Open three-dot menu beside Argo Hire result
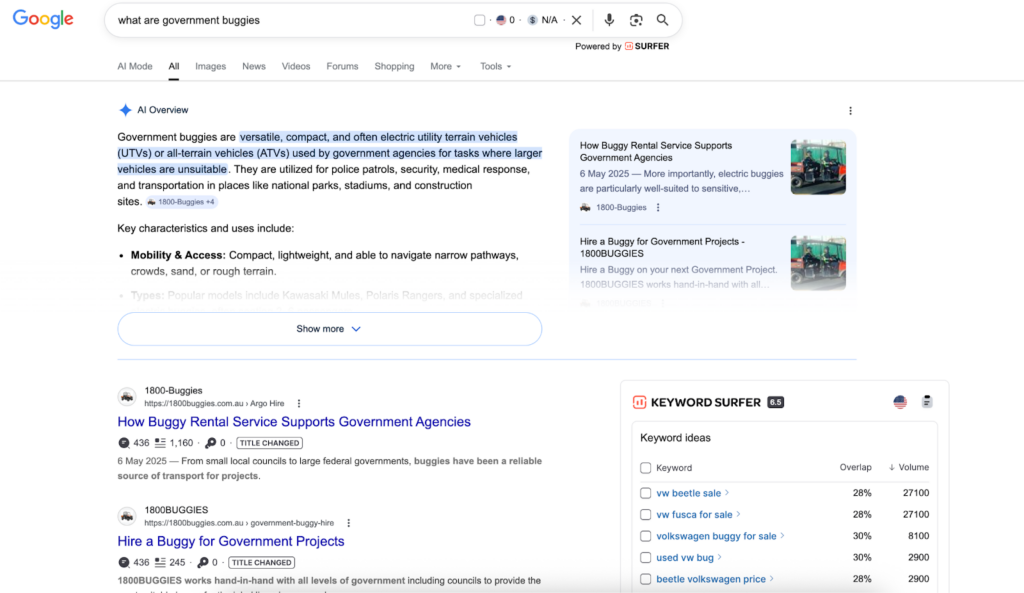Image resolution: width=1024 pixels, height=593 pixels. point(299,403)
